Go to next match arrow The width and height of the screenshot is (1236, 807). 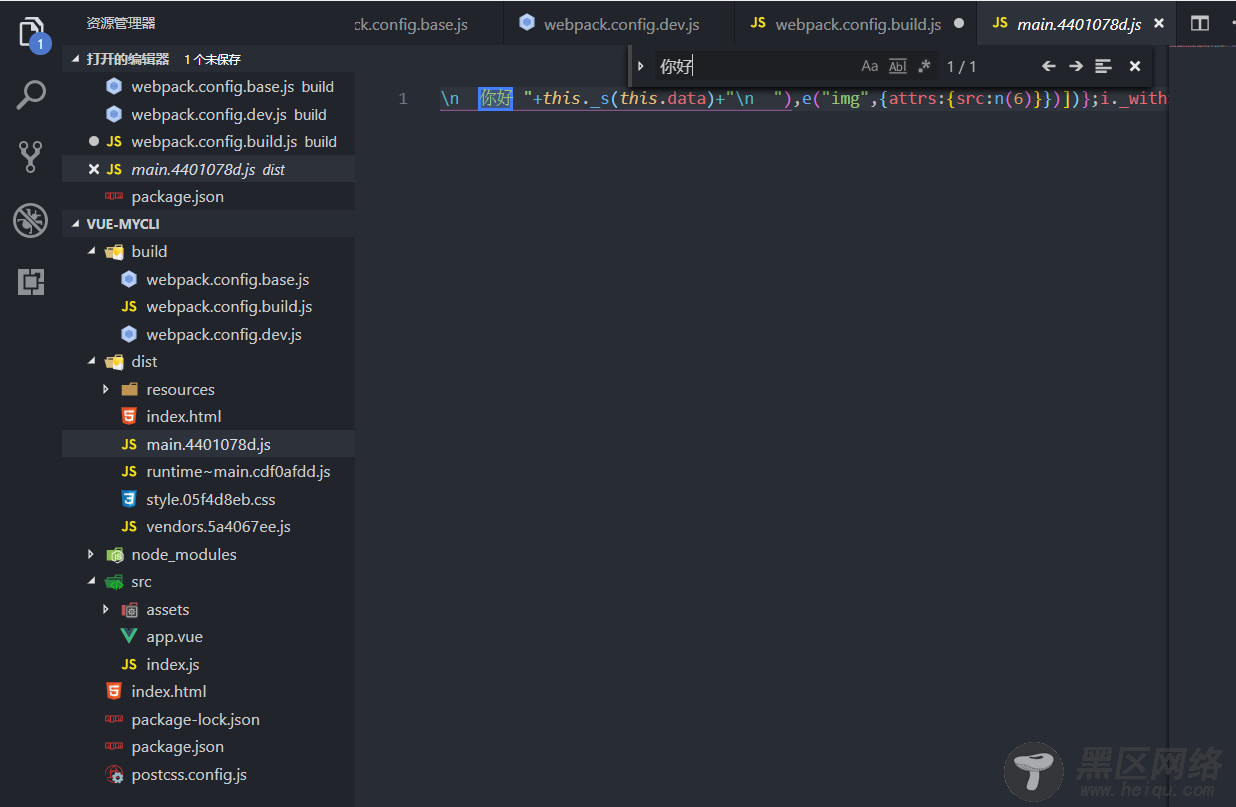click(x=1076, y=66)
